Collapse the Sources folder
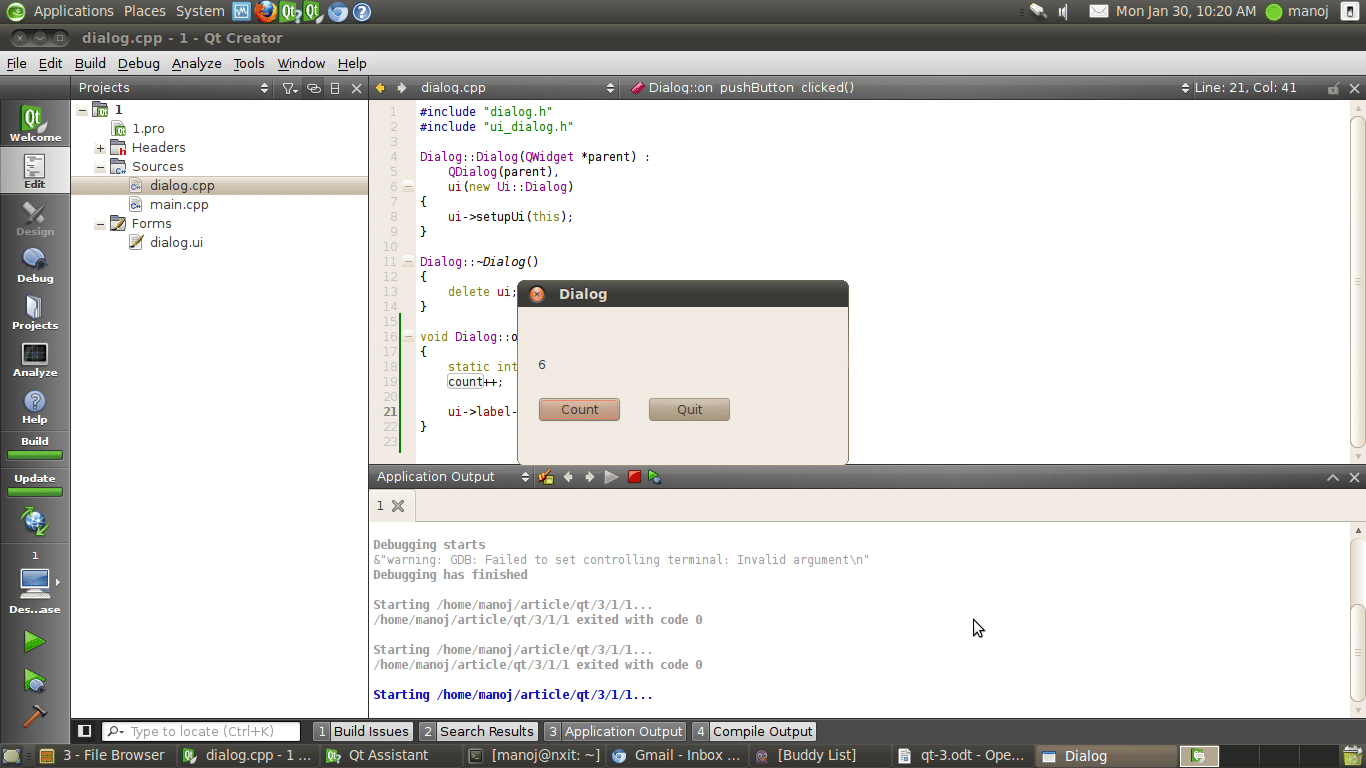Viewport: 1366px width, 768px height. pos(100,167)
